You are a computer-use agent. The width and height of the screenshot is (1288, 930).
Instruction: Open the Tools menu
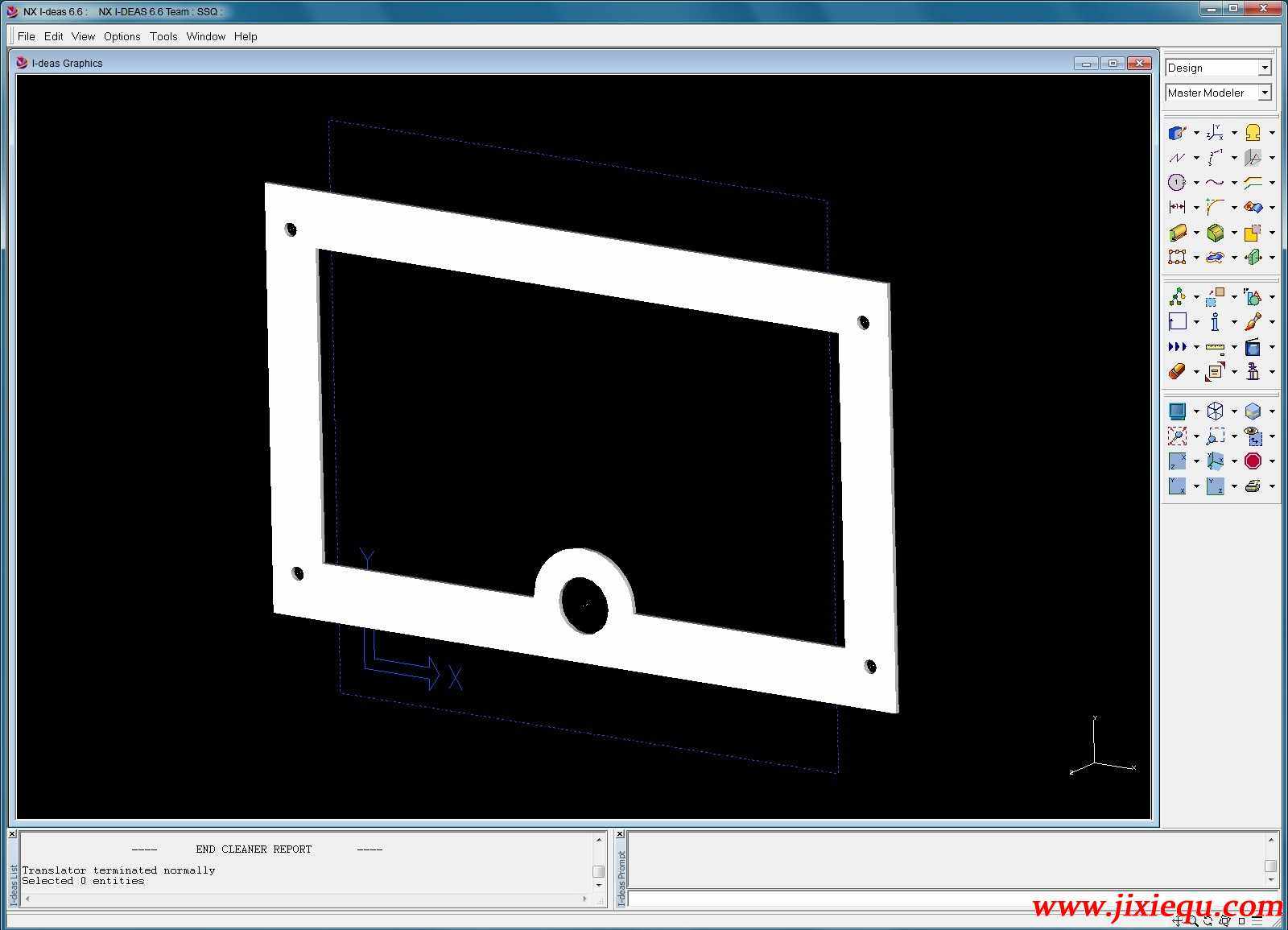coord(163,36)
